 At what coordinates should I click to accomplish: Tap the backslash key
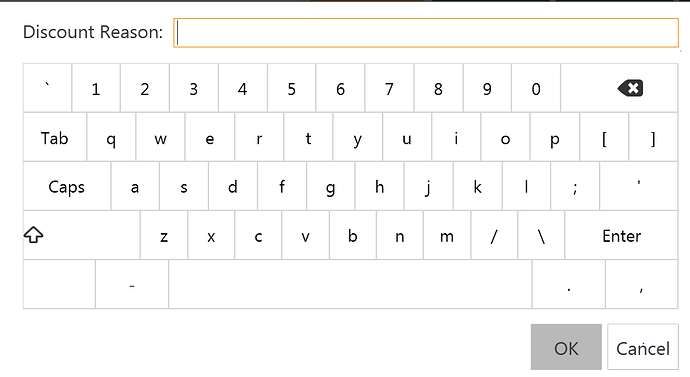(541, 235)
